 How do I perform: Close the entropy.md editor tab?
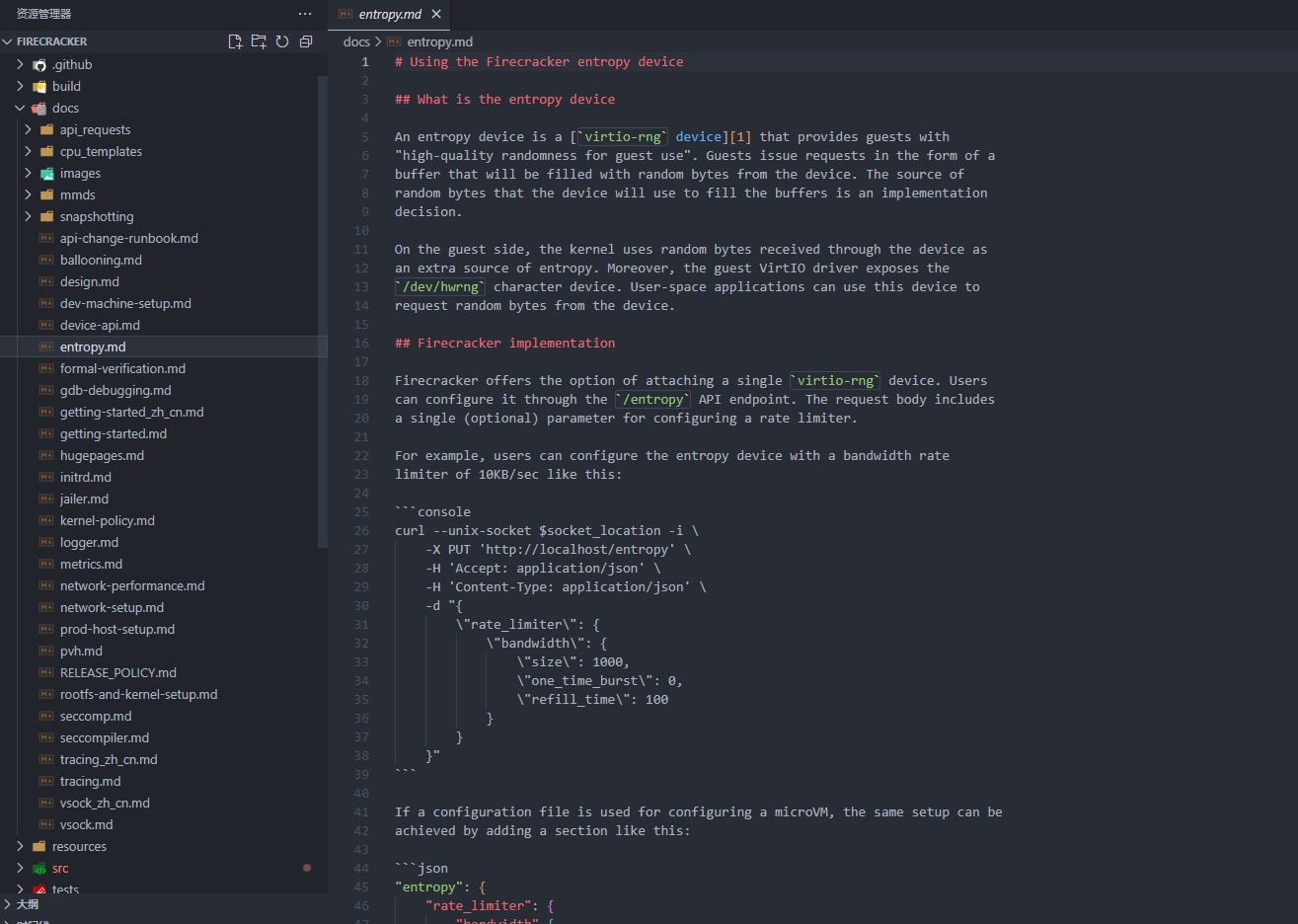coord(436,14)
